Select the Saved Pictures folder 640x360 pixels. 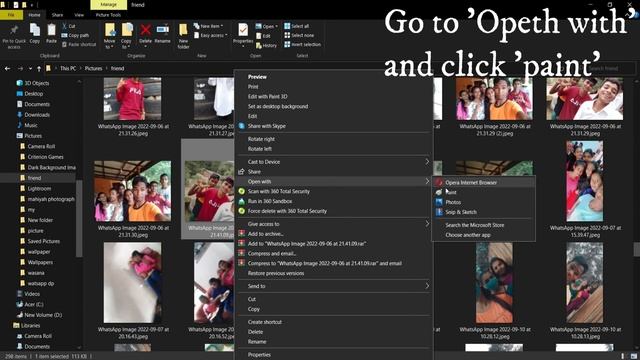pos(44,241)
